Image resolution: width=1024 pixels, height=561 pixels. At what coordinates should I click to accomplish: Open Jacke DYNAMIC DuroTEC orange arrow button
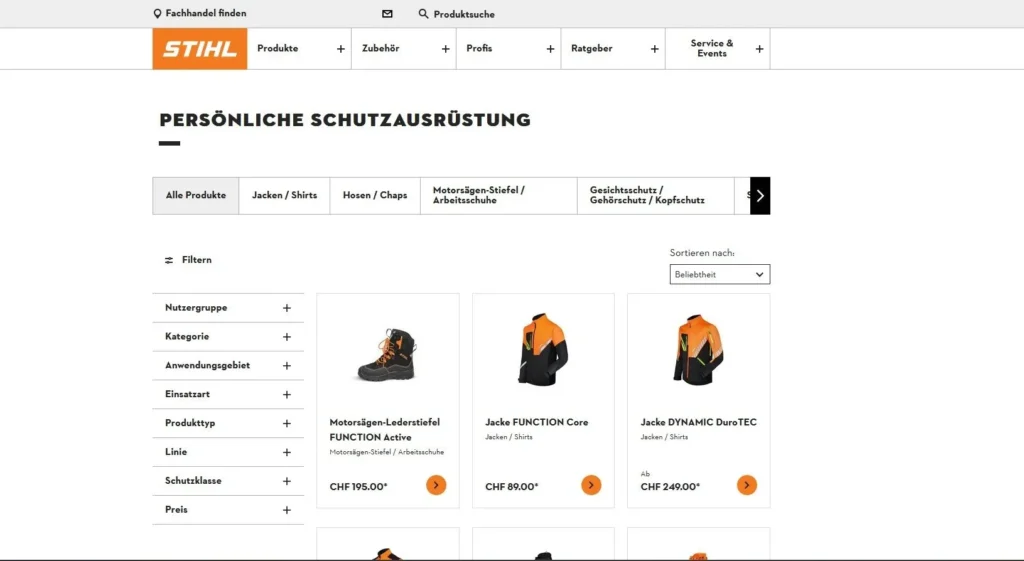click(x=747, y=485)
